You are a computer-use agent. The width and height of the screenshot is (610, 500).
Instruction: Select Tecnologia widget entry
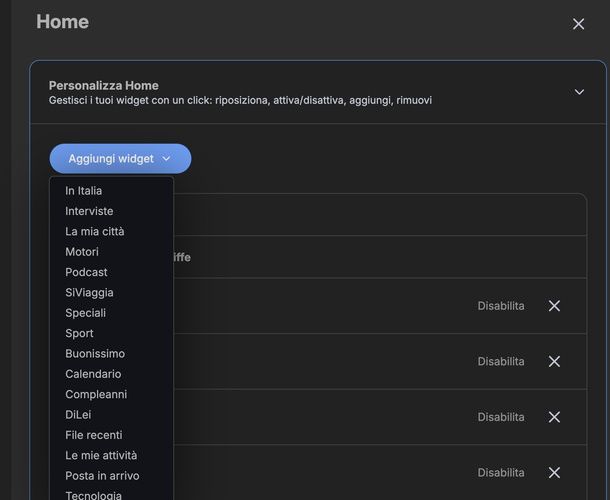[93, 495]
